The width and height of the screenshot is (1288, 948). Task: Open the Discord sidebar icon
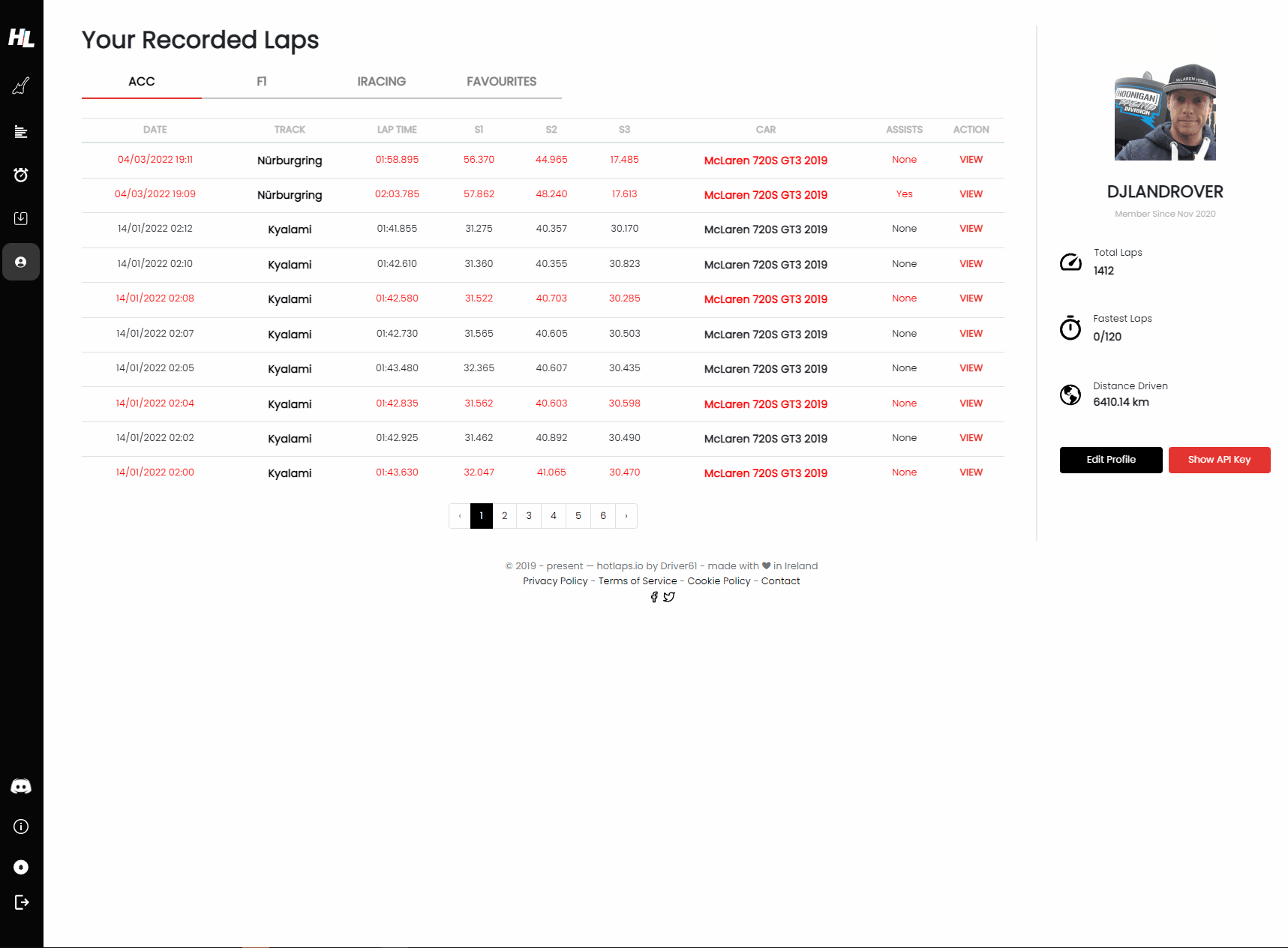[21, 786]
